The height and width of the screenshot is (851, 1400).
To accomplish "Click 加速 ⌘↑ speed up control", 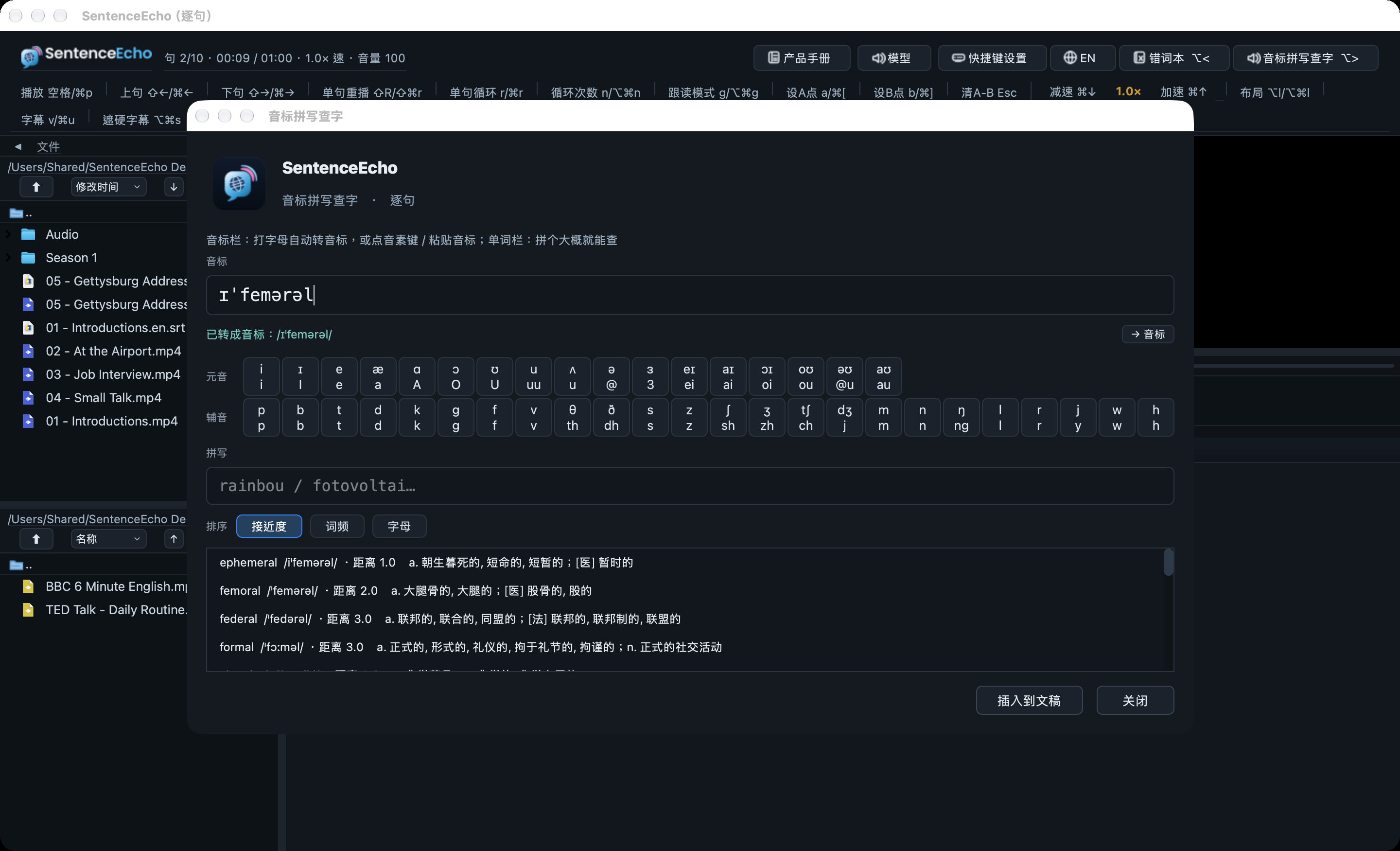I will pyautogui.click(x=1184, y=91).
